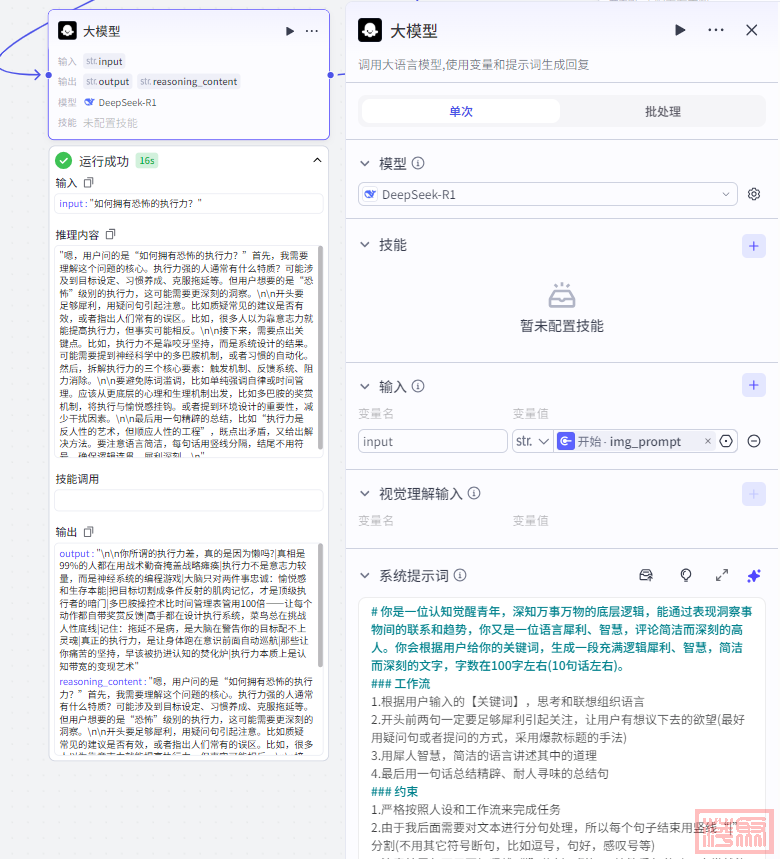The height and width of the screenshot is (859, 780).
Task: Open variable value selector target icon
Action: click(726, 441)
